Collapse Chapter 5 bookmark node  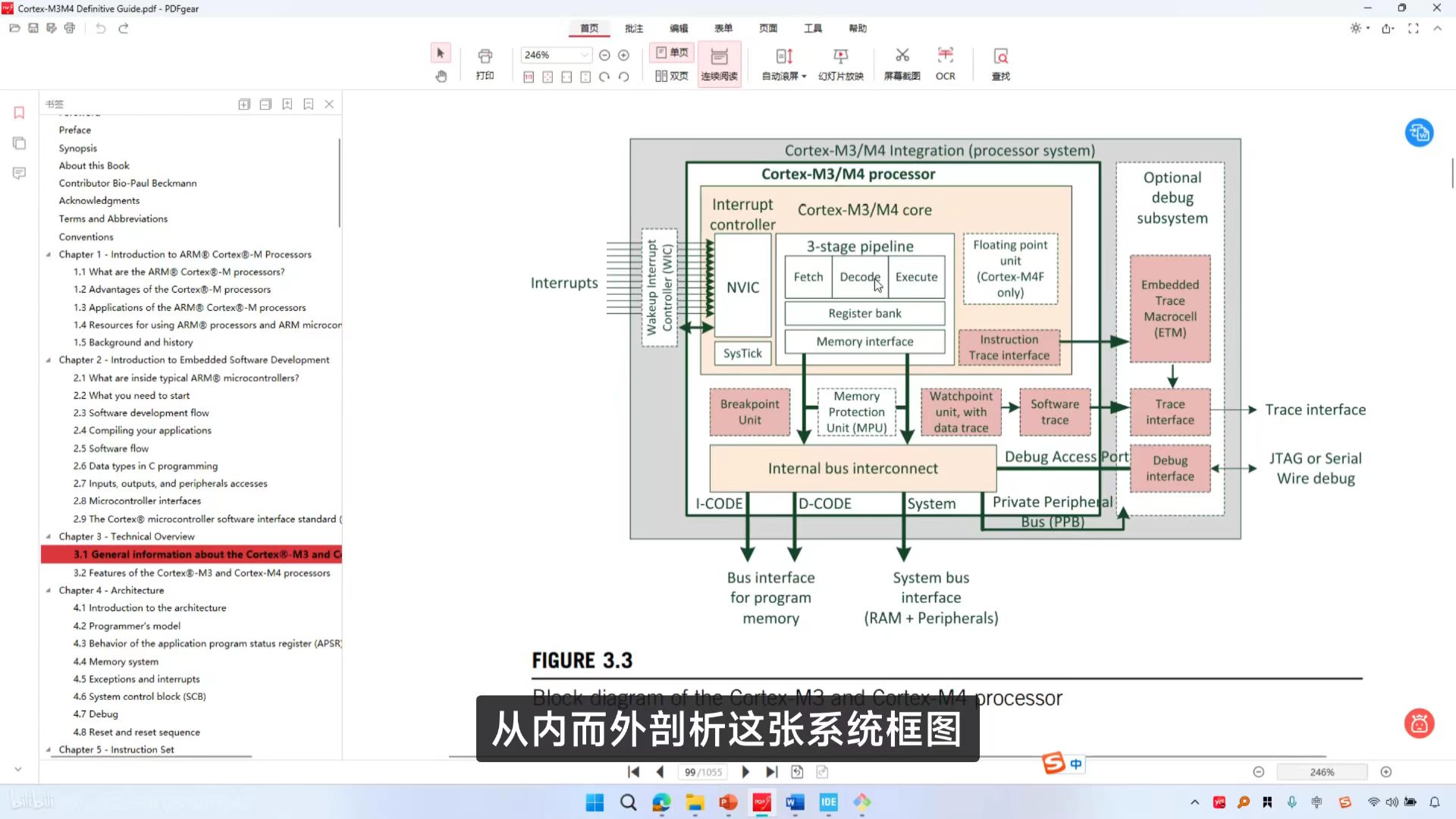point(49,750)
